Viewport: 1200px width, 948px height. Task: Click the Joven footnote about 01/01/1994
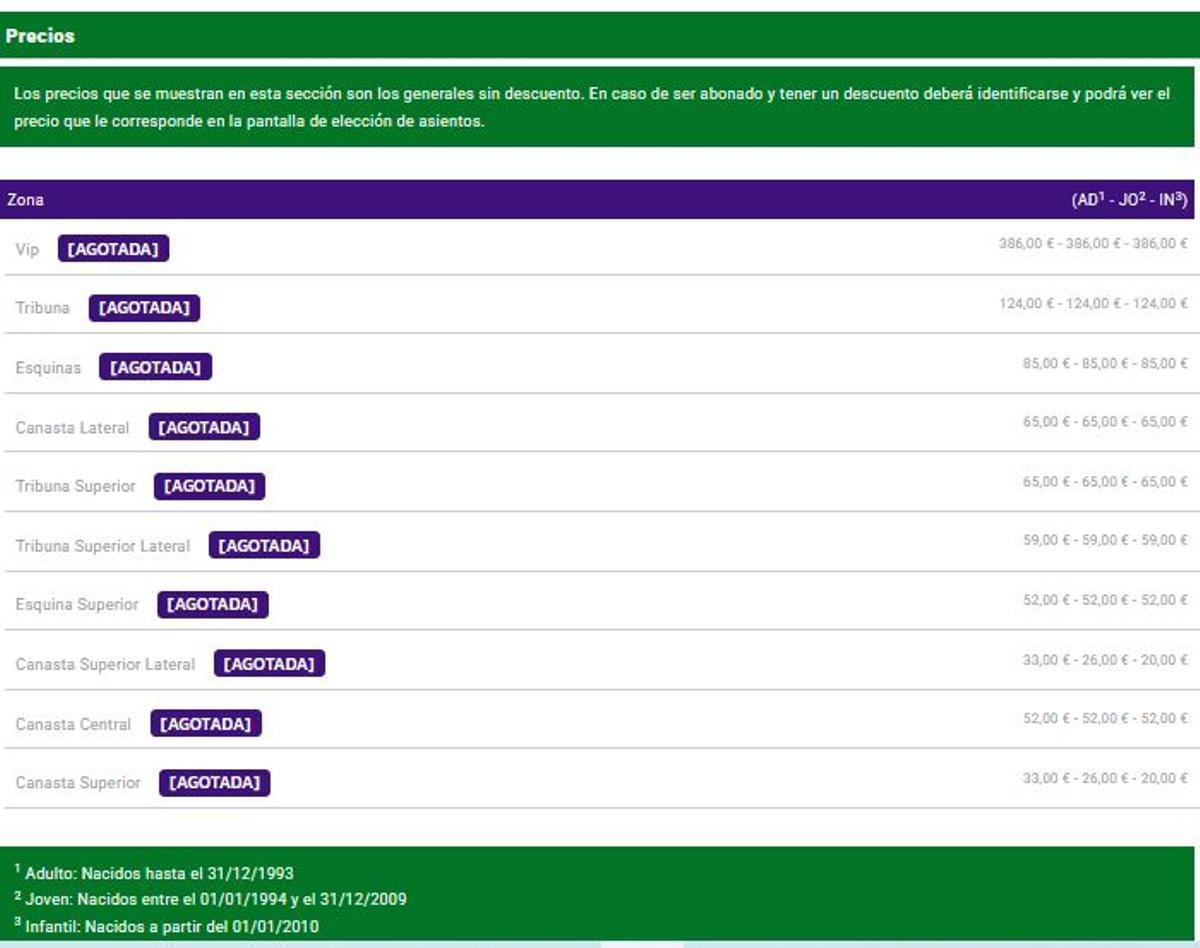pyautogui.click(x=210, y=899)
